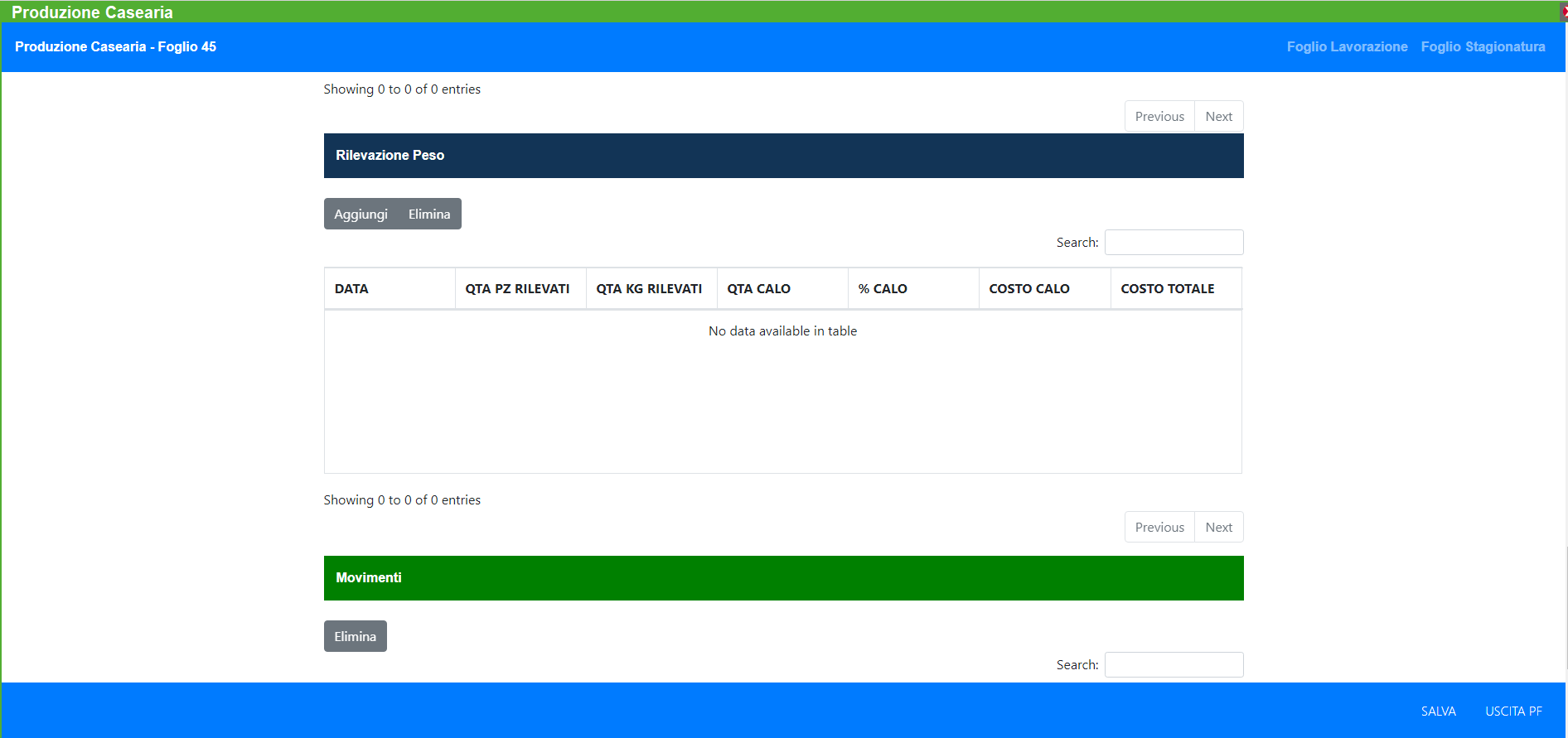Click Elimina in the Movimenti section
Viewport: 1568px width, 738px height.
[355, 637]
